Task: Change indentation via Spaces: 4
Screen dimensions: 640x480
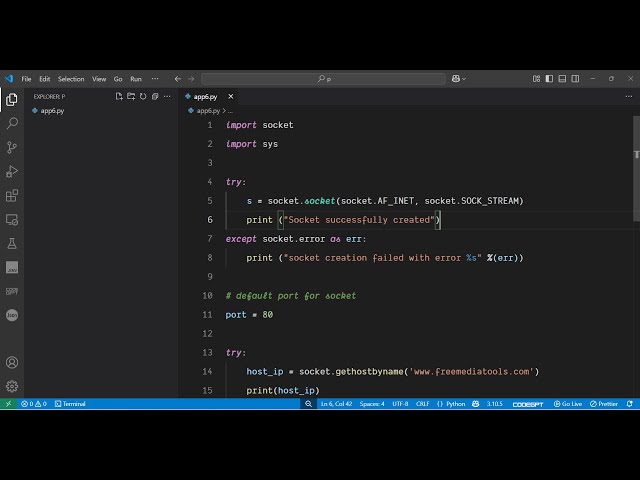Action: coord(372,404)
